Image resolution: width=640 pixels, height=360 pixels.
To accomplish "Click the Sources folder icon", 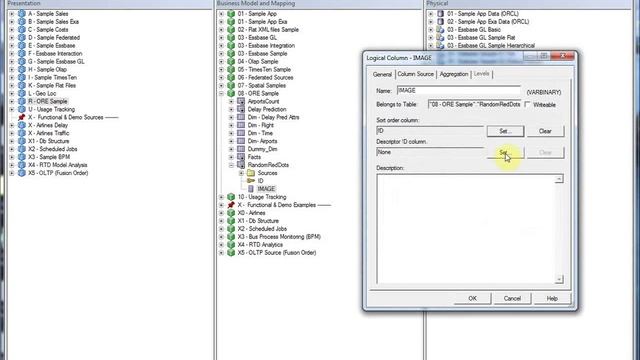I will [251, 173].
